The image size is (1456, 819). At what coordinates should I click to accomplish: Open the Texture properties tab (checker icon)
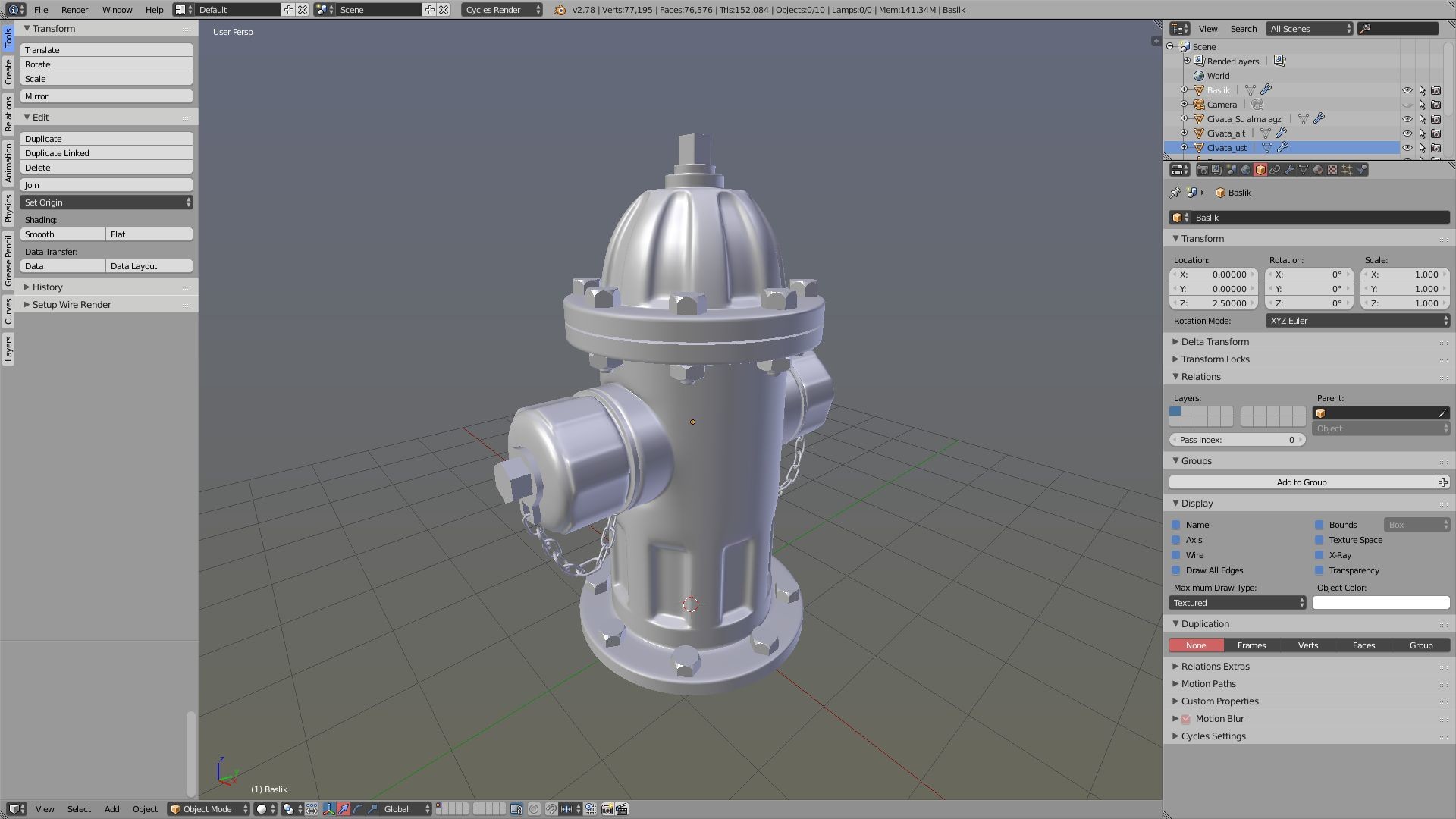click(1332, 170)
